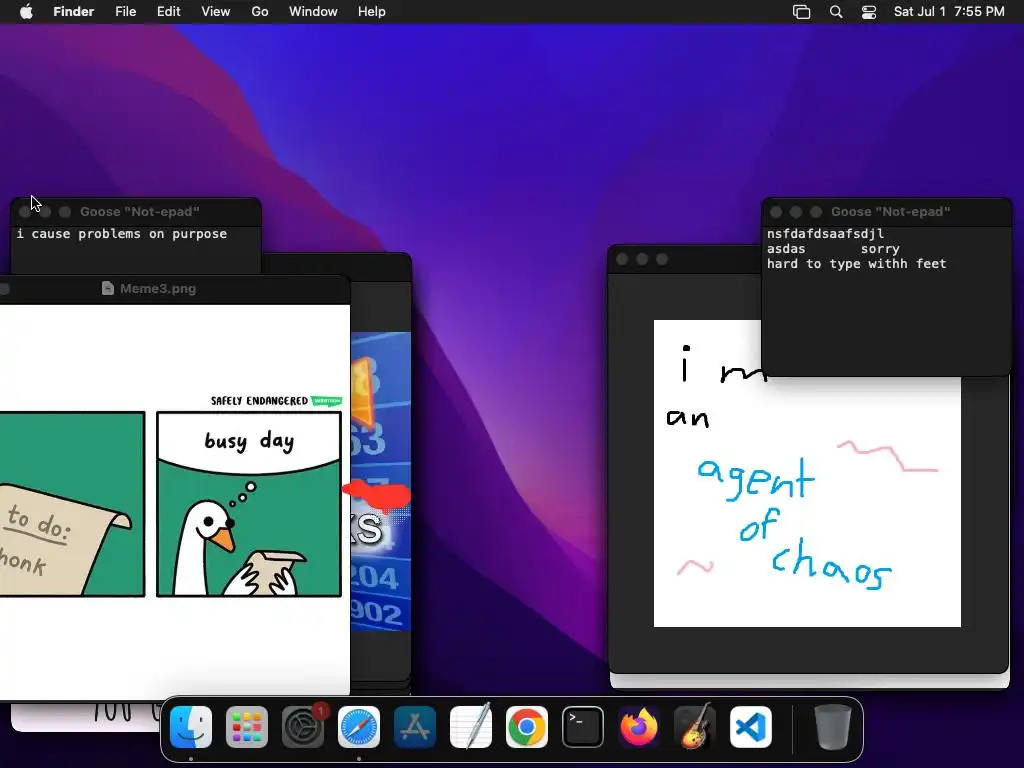Click the 'SAFELY ENDANGERED' credit text
Screen dimensions: 1024x768
259,400
